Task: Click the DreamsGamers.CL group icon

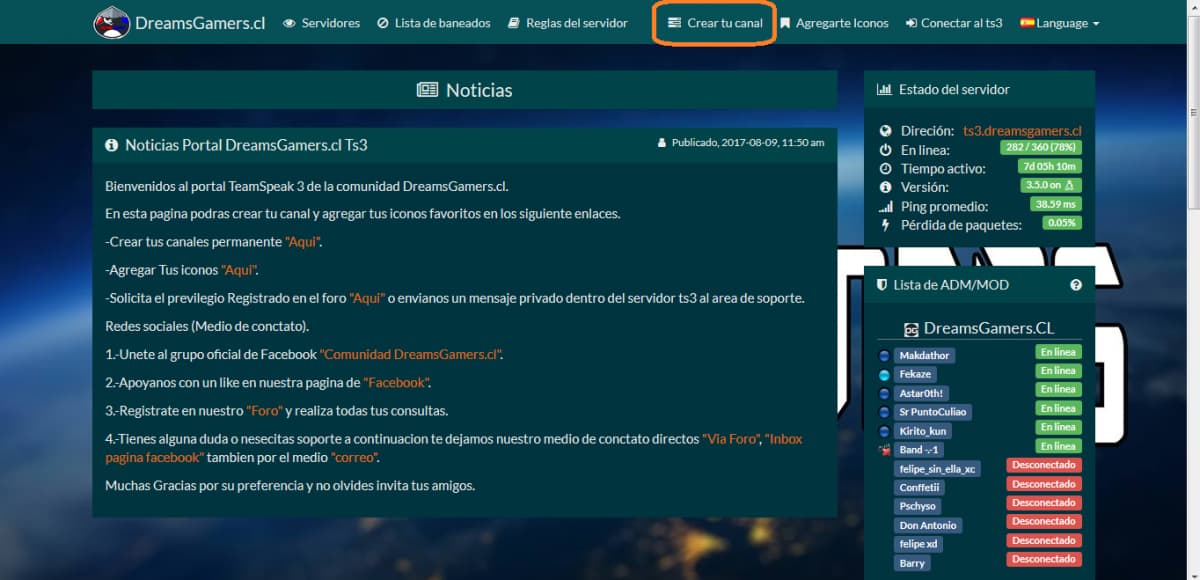Action: pyautogui.click(x=911, y=329)
